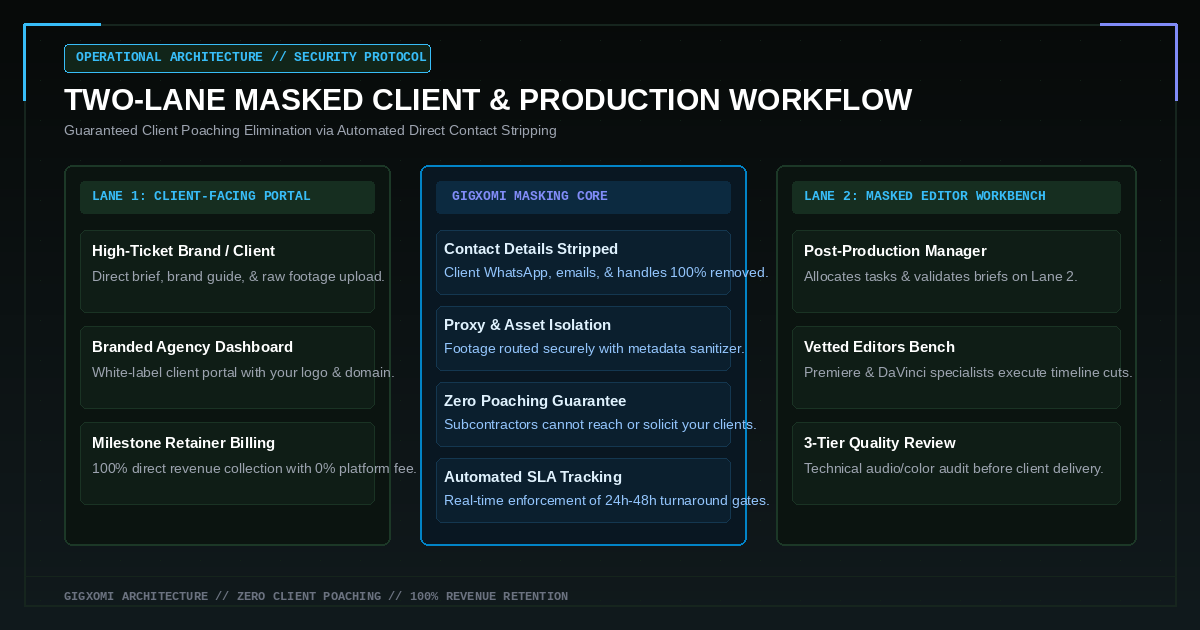The image size is (1200, 630).
Task: Click the Operational Architecture // Security Protocol badge
Action: click(247, 58)
